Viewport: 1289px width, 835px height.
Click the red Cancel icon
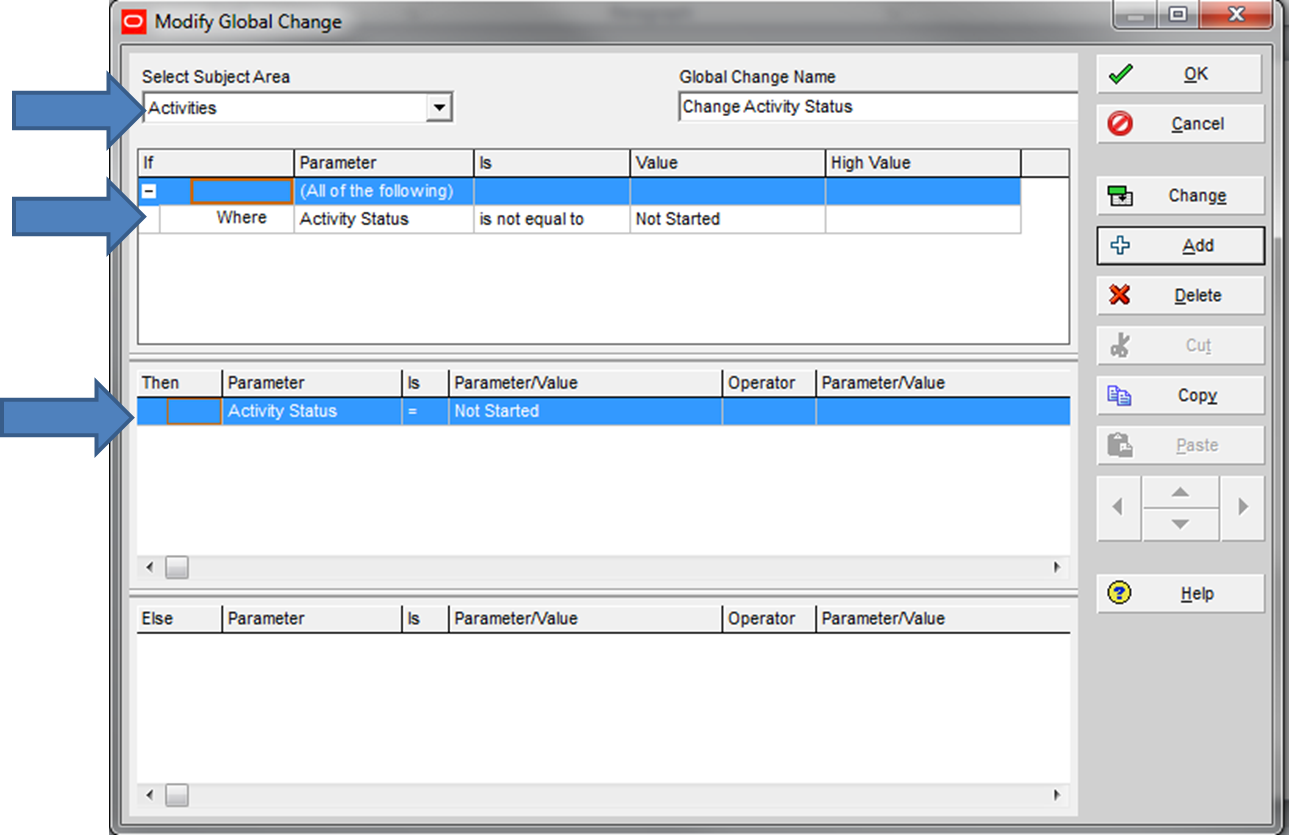[x=1121, y=123]
